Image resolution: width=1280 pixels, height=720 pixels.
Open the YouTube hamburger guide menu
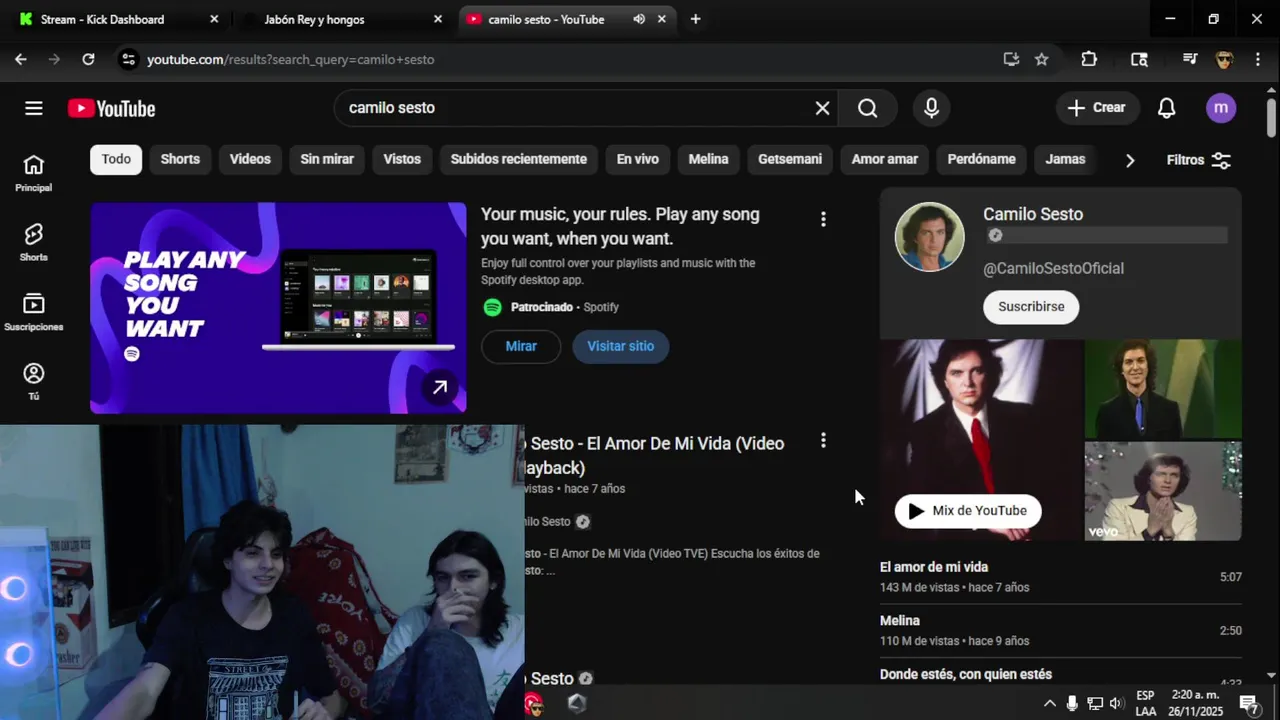34,108
